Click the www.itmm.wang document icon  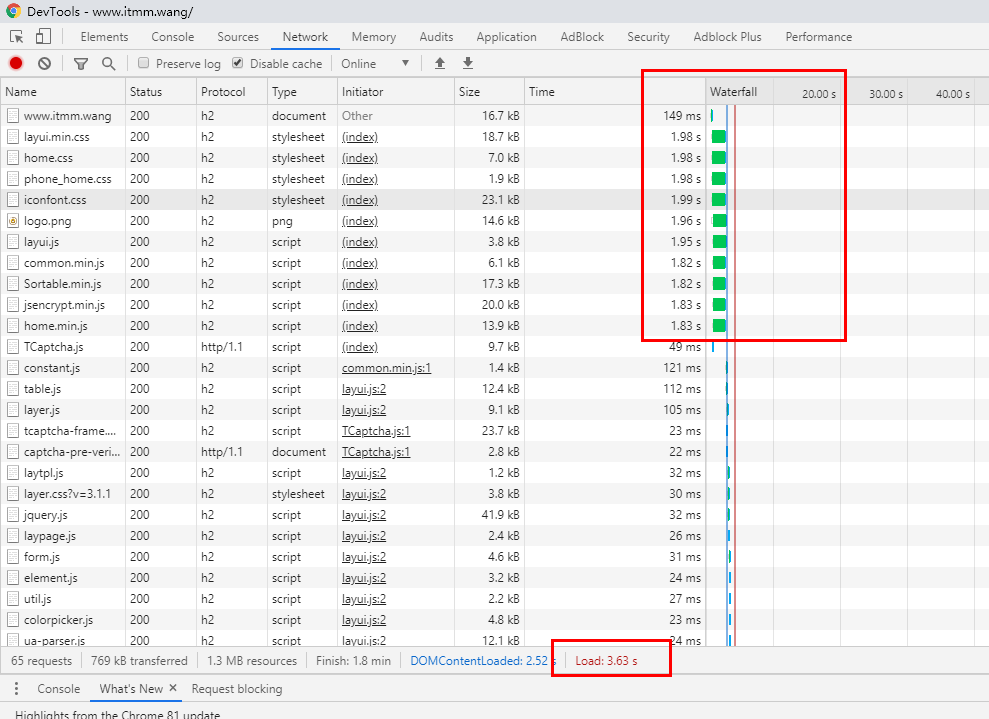(x=13, y=115)
